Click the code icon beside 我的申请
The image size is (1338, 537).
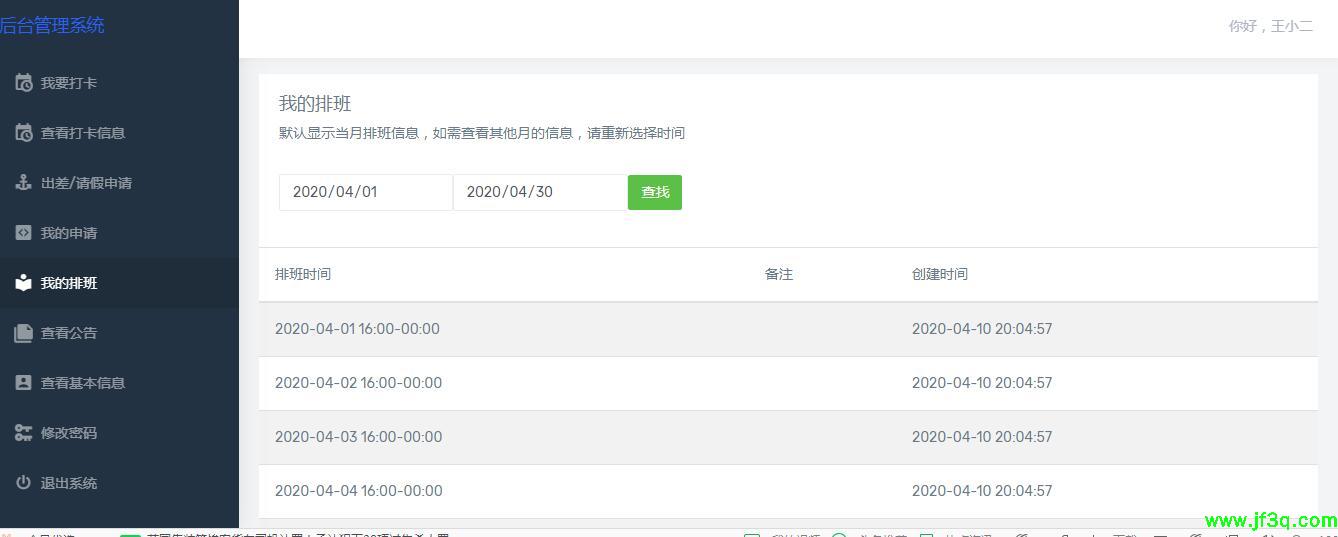pos(23,233)
